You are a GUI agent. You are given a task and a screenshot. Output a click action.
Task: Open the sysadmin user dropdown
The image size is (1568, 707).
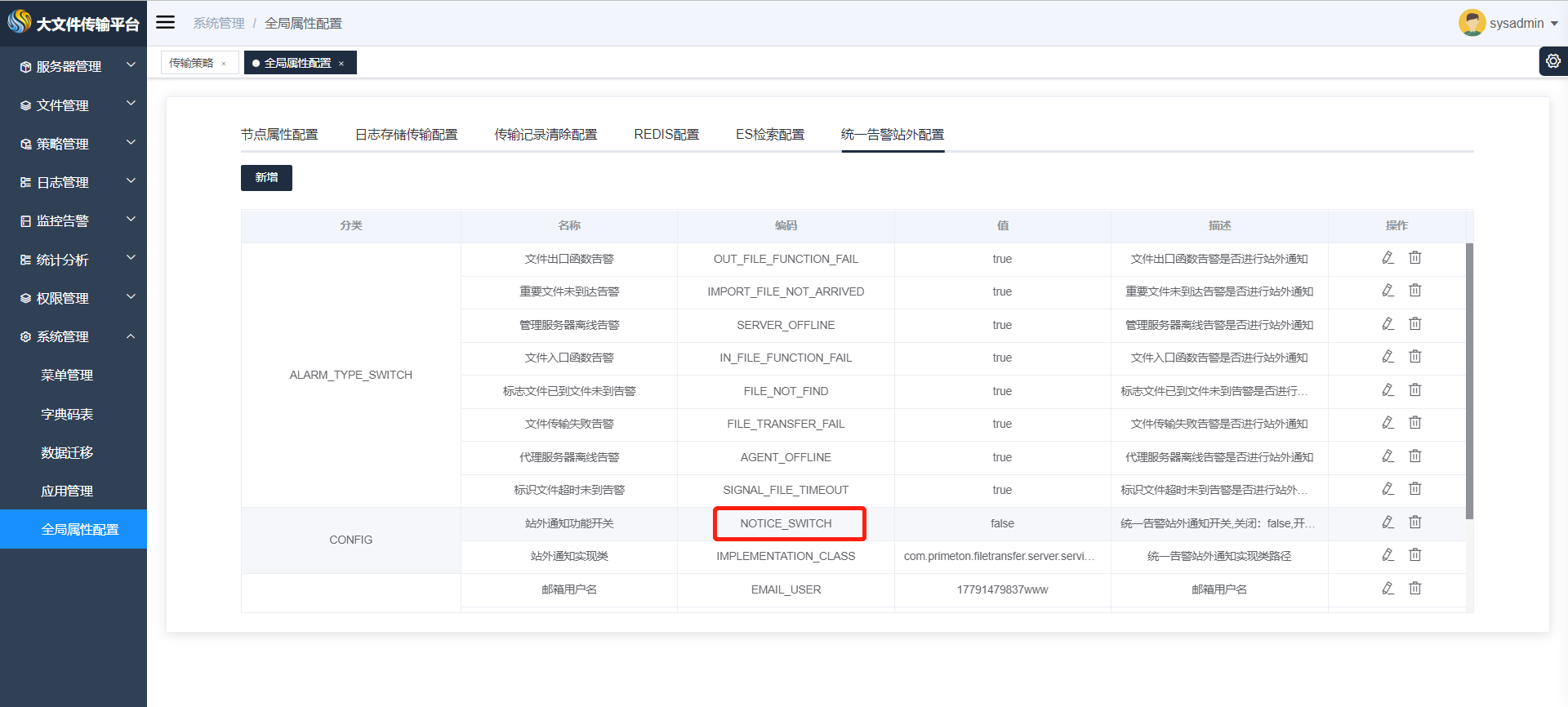1509,23
